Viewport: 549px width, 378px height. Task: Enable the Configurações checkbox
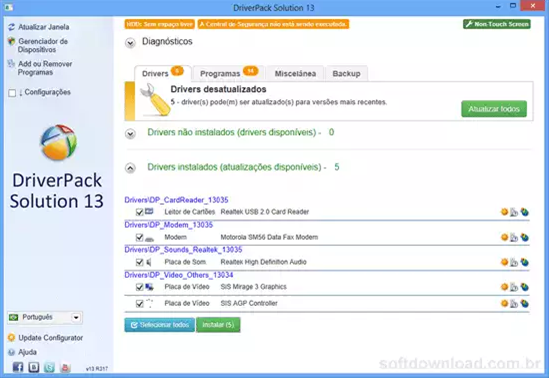pos(12,93)
